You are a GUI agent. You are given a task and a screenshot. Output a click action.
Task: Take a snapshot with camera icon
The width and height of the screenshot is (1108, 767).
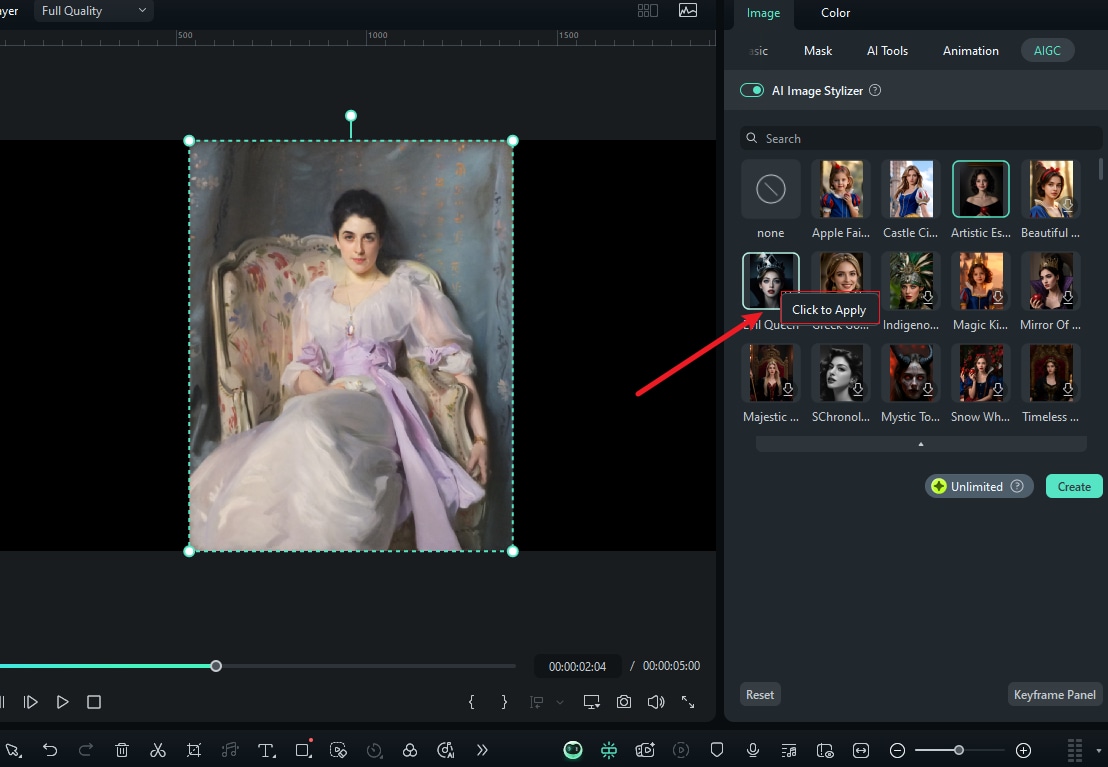[x=623, y=702]
